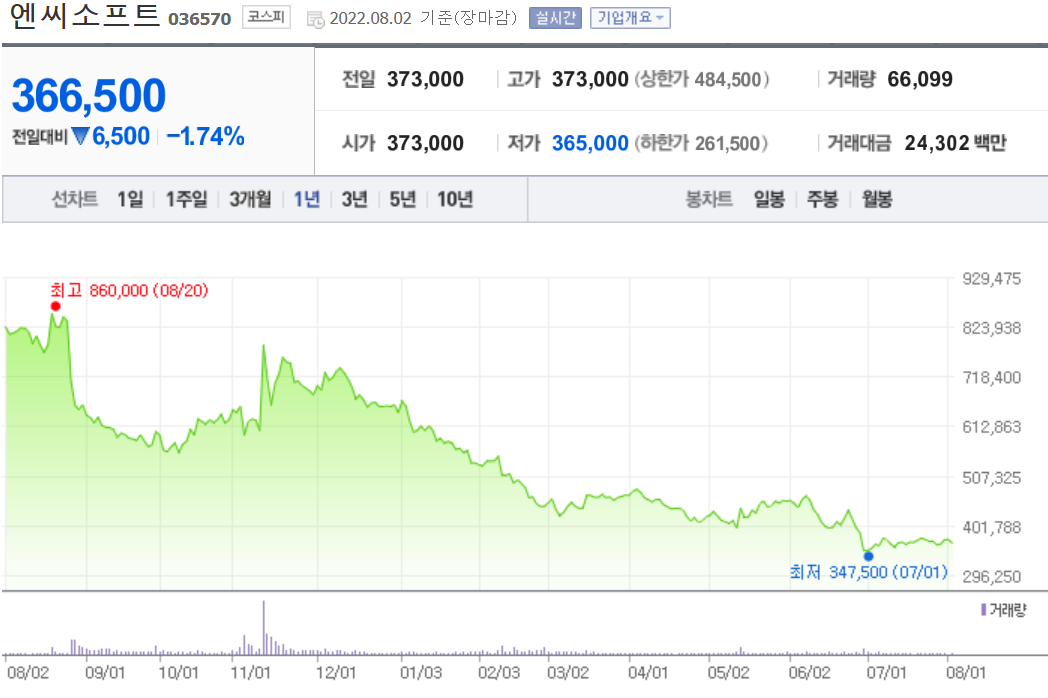Click the red 최고 high point marker
The height and width of the screenshot is (698, 1048).
point(55,306)
